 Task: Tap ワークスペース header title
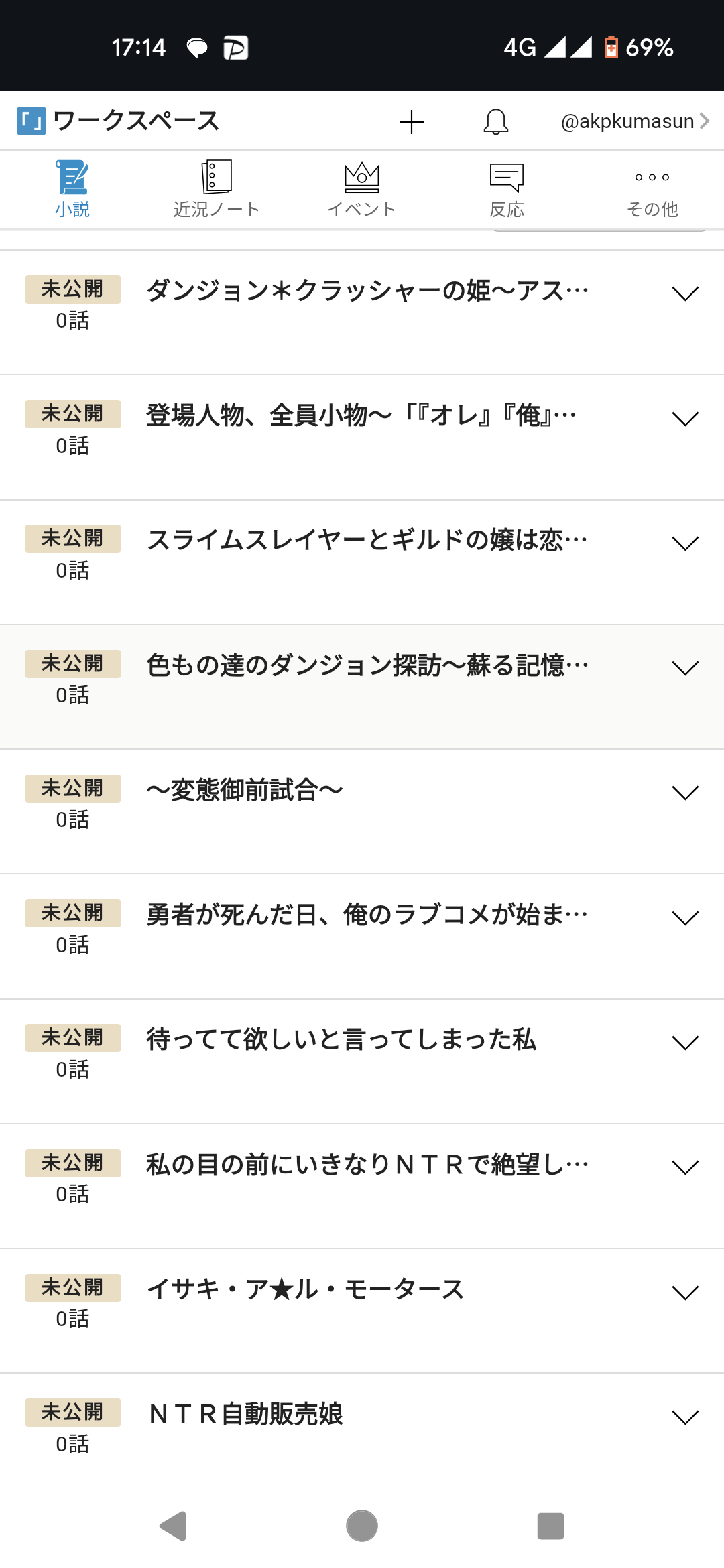tap(136, 121)
